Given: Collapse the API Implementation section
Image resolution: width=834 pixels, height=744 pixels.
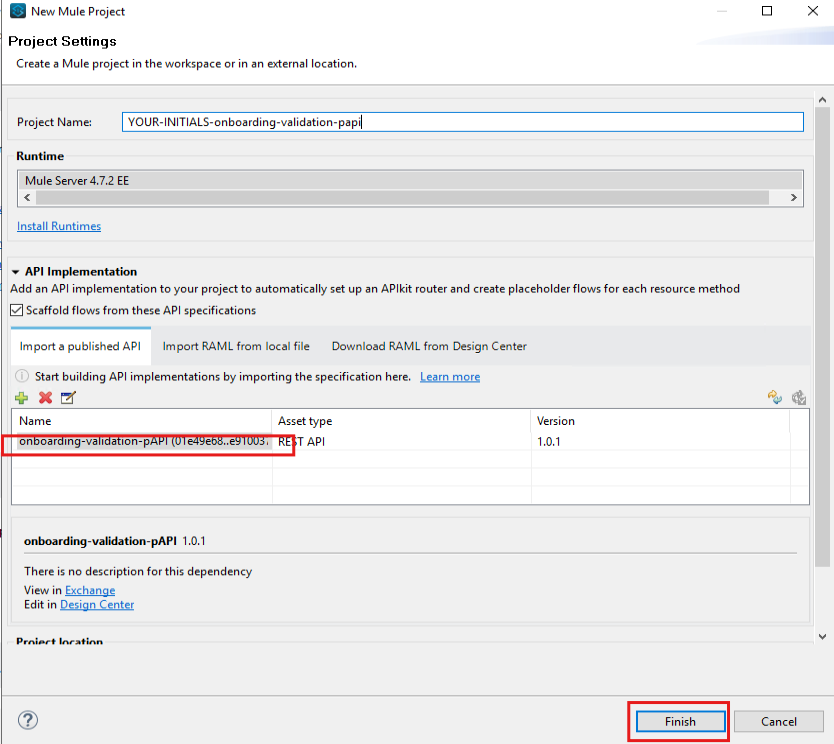Looking at the screenshot, I should click(x=16, y=272).
